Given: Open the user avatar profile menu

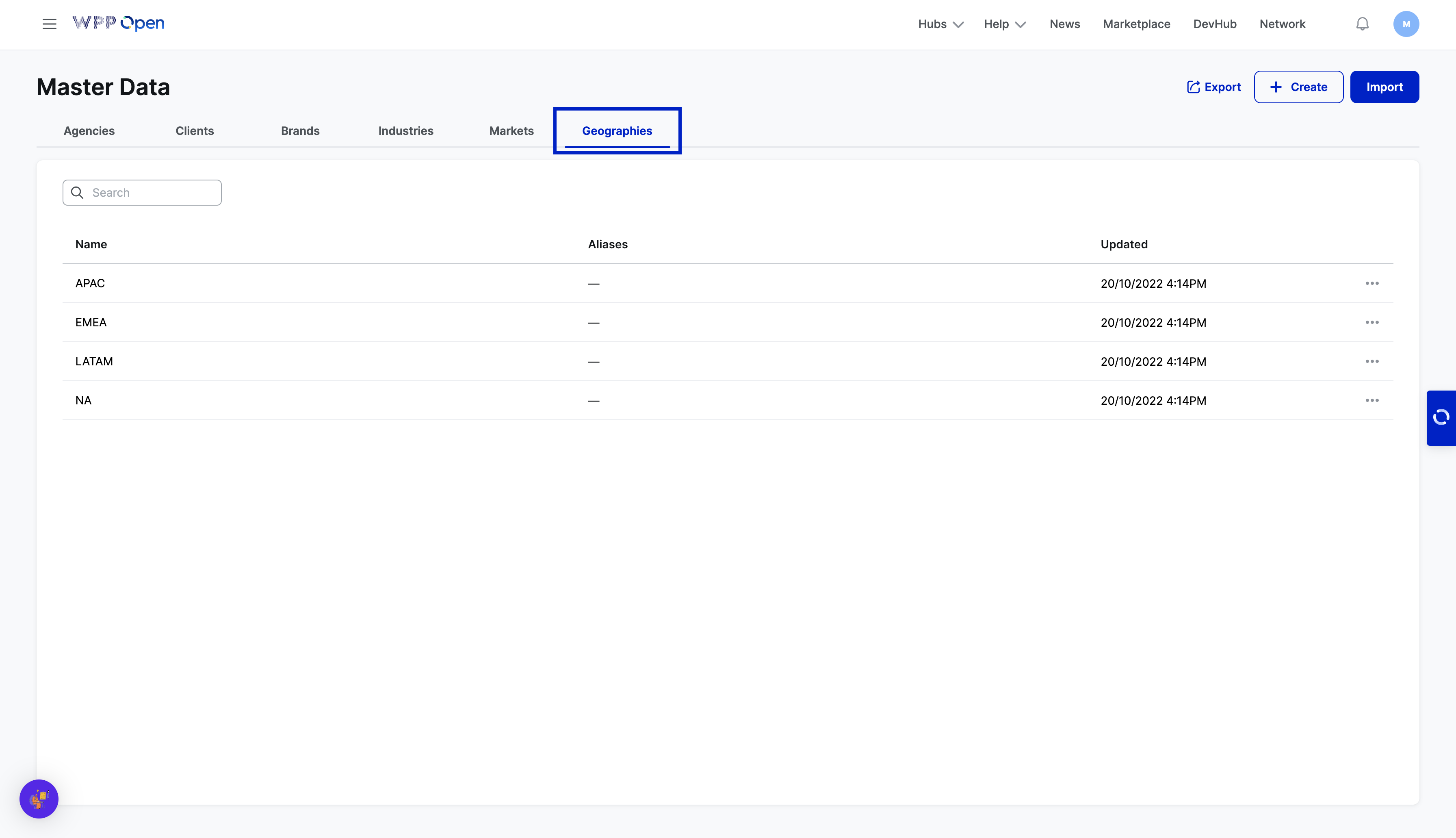Looking at the screenshot, I should click(x=1405, y=24).
